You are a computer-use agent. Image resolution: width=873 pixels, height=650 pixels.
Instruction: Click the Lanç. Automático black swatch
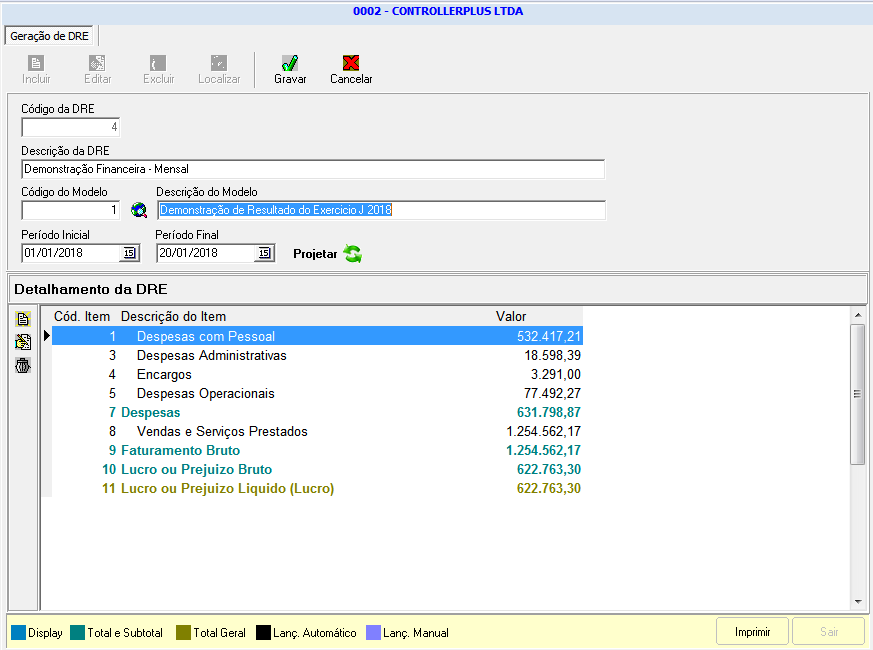click(263, 632)
